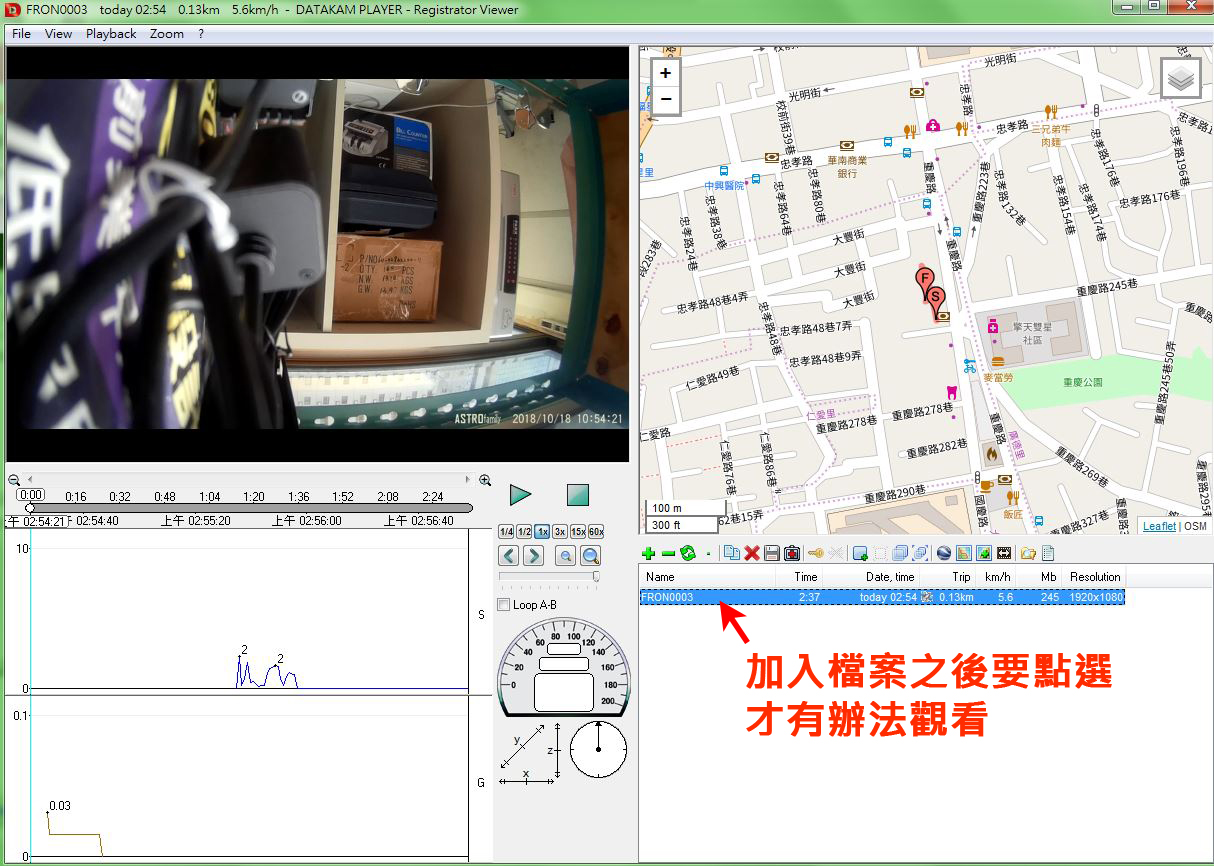Click the stacked squares select-all icon

(x=900, y=553)
